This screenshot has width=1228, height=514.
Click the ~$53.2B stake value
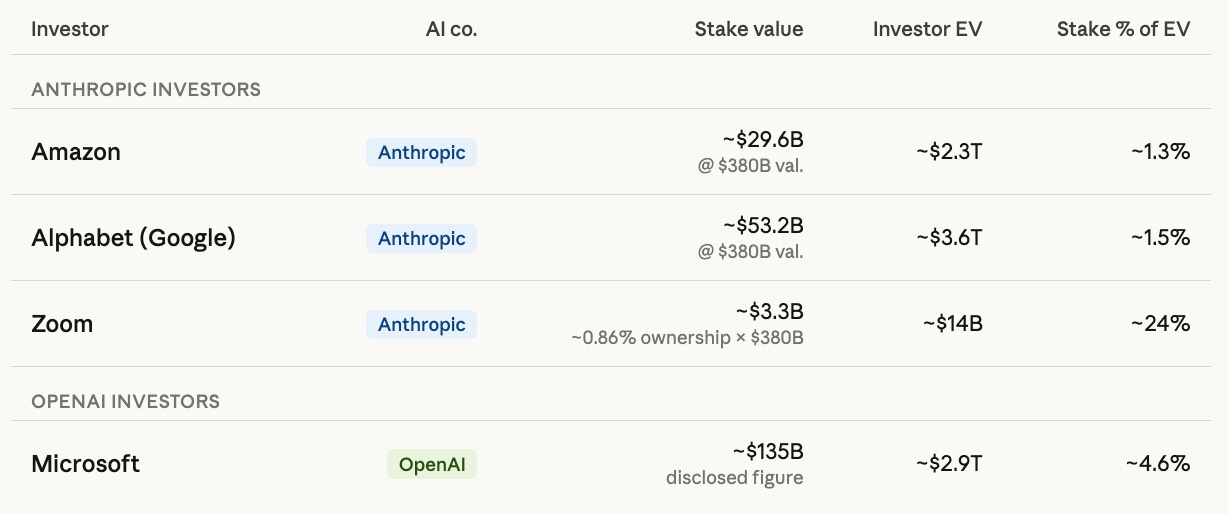pyautogui.click(x=763, y=226)
